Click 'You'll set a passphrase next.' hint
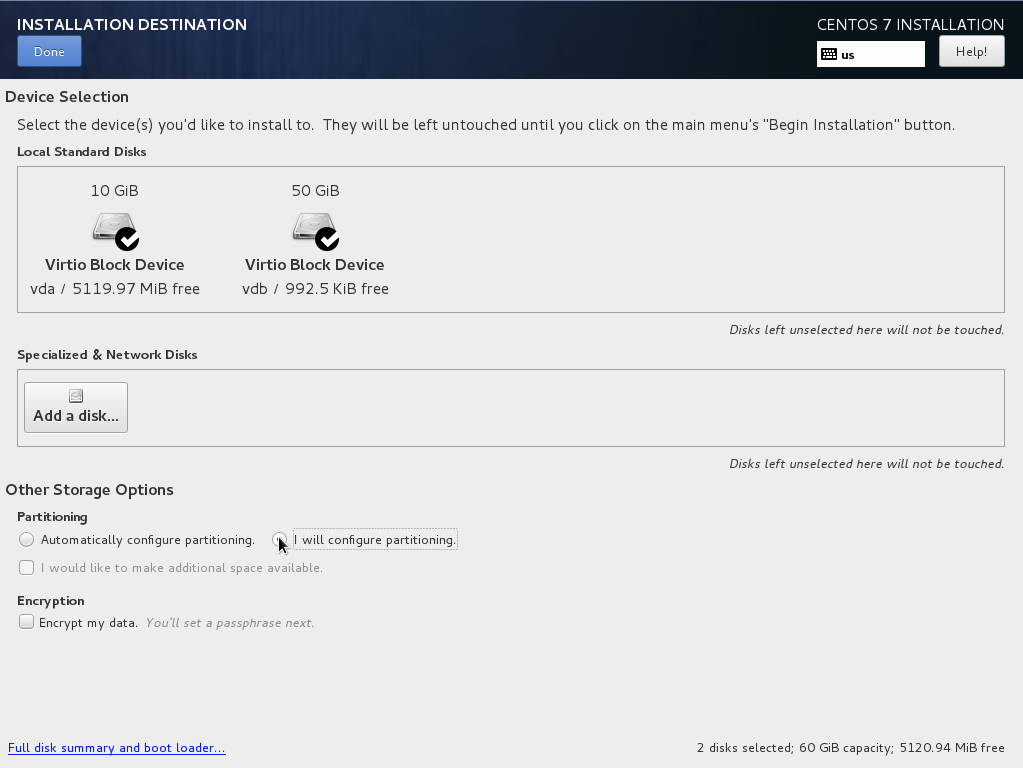The height and width of the screenshot is (768, 1023). click(x=230, y=622)
